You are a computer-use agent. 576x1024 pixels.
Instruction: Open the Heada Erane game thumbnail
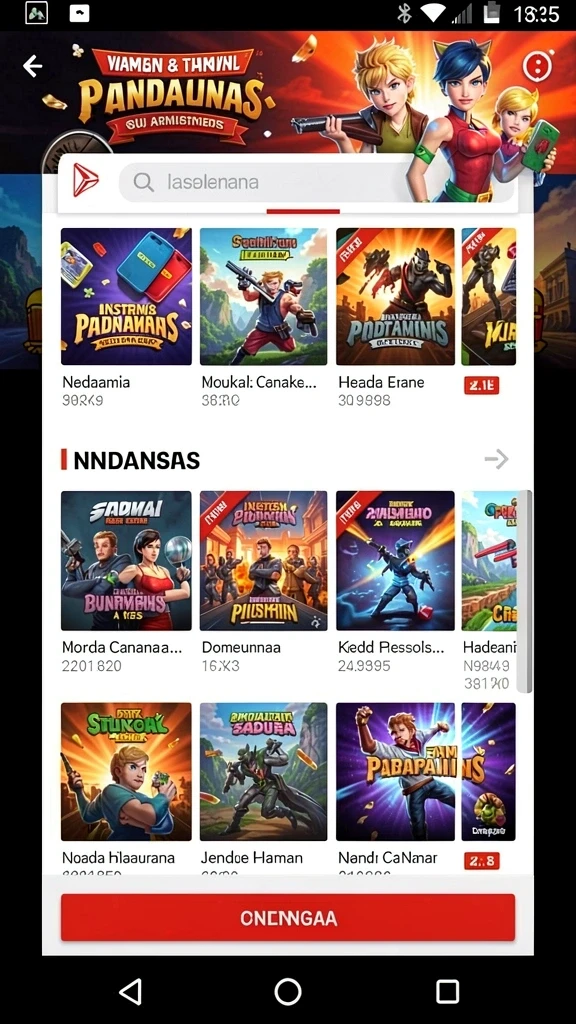(395, 296)
